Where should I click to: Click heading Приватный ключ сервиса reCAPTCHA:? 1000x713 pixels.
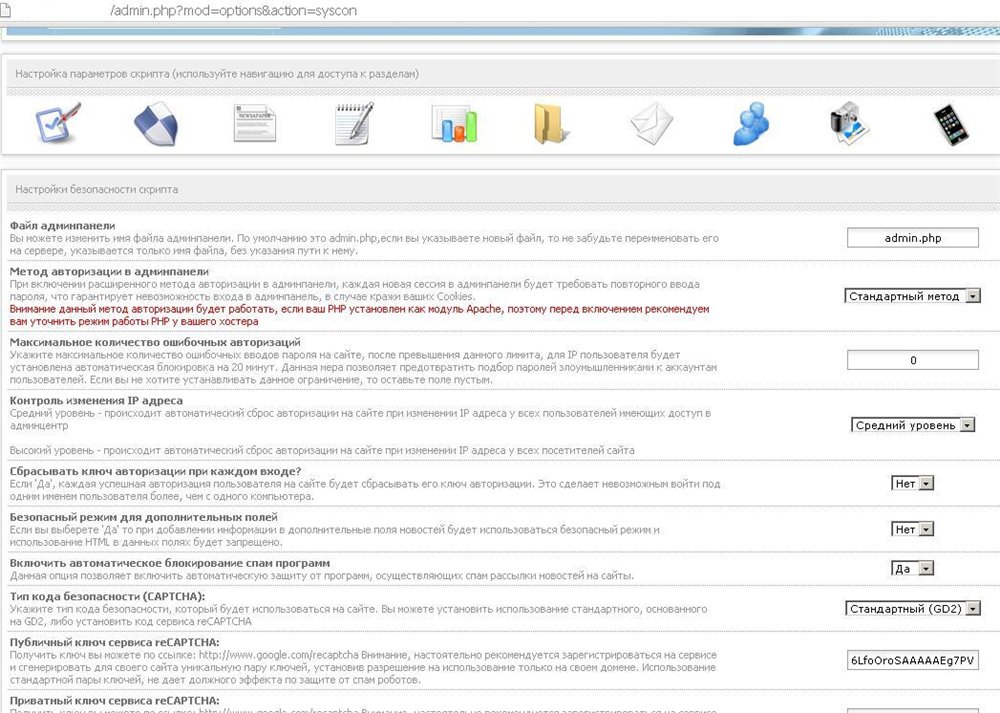(x=114, y=701)
